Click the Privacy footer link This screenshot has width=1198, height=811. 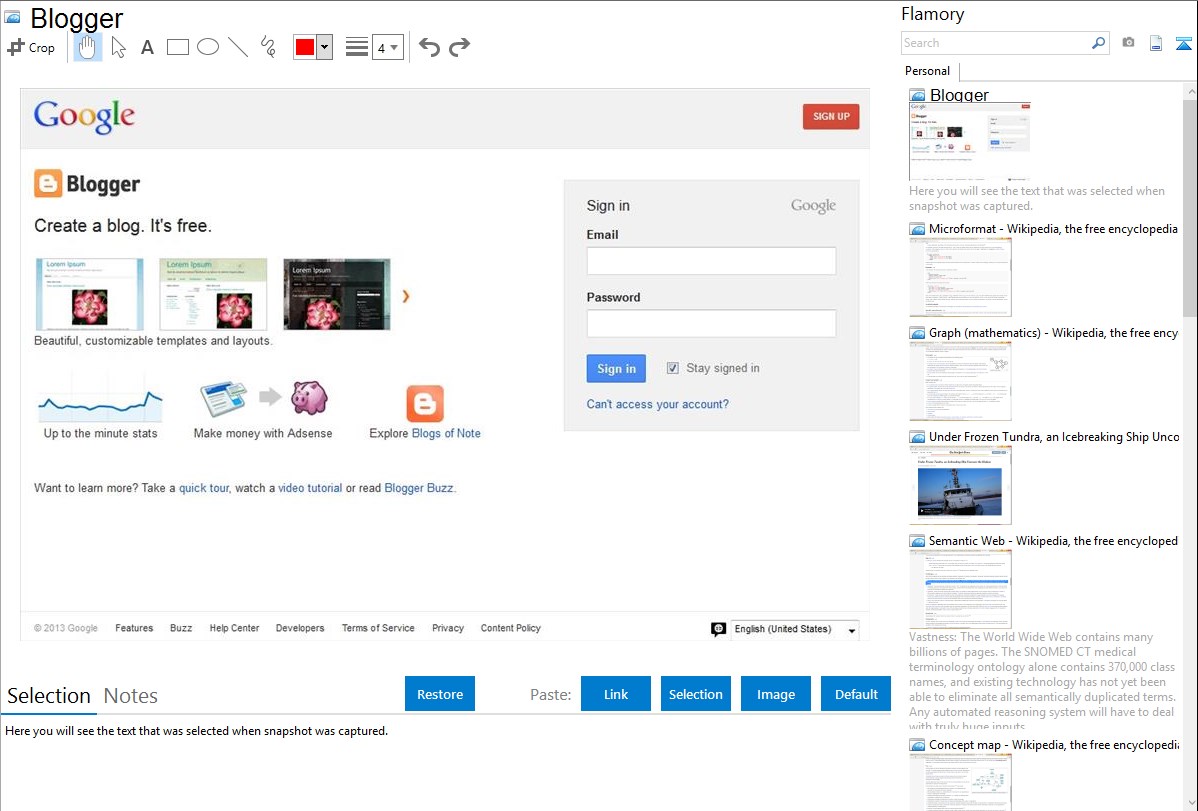pos(448,628)
